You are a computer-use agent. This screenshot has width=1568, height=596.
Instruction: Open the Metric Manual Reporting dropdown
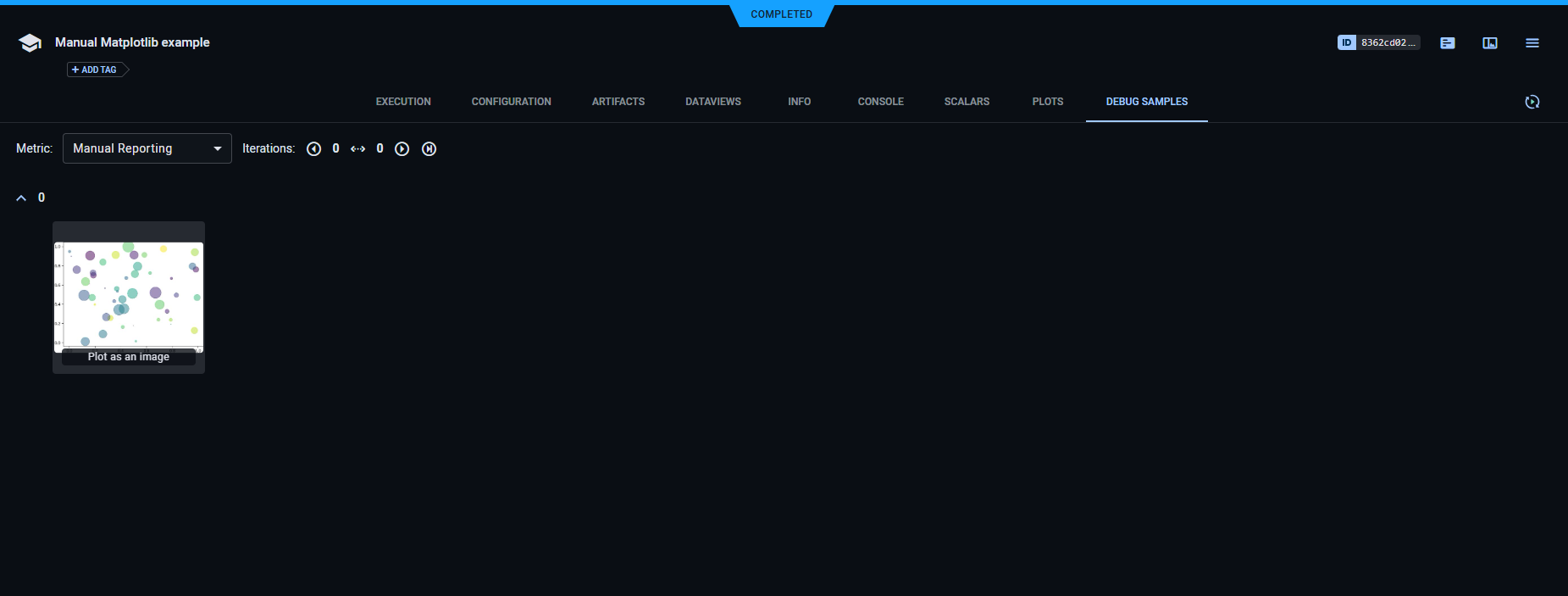(147, 148)
